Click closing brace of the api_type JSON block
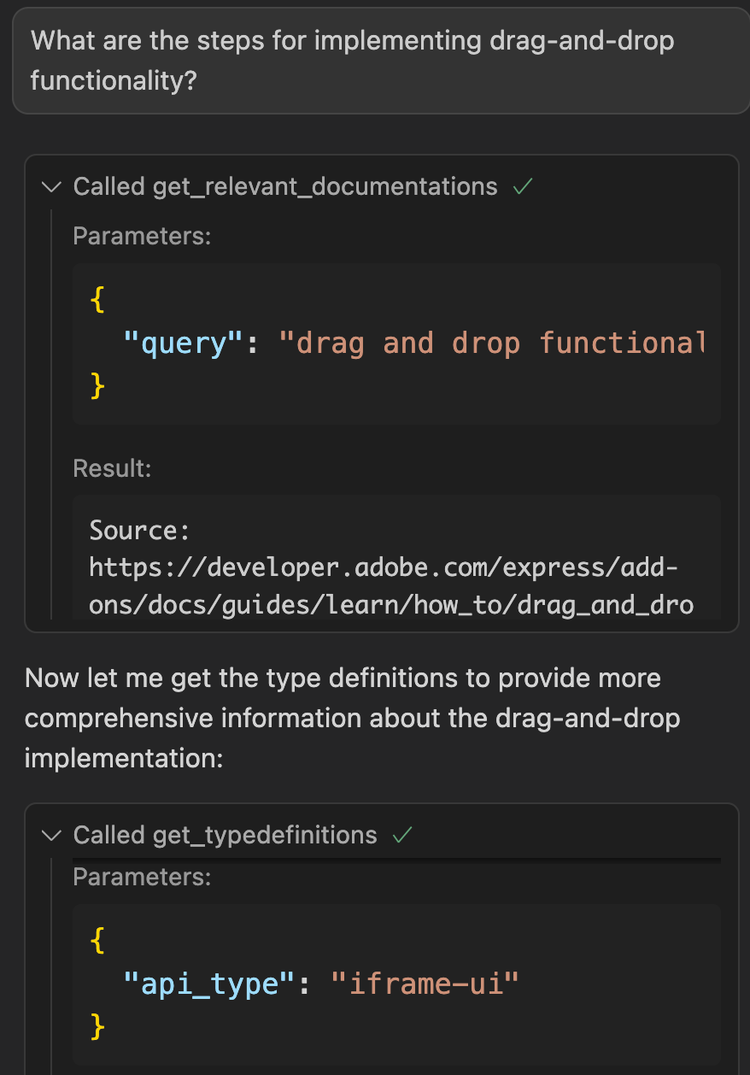 96,1026
